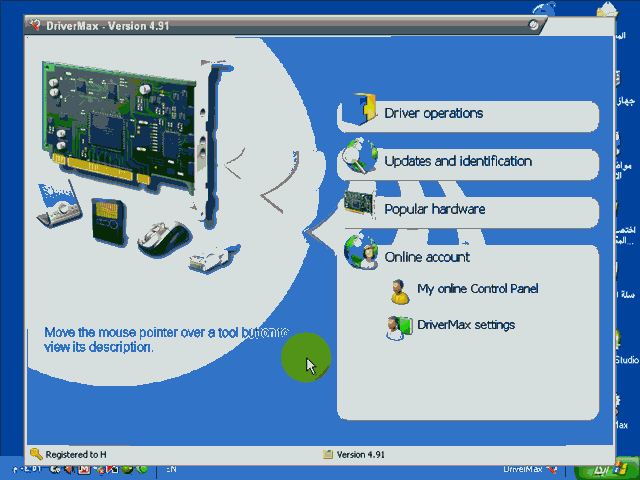Click the scanner device image

click(x=59, y=205)
